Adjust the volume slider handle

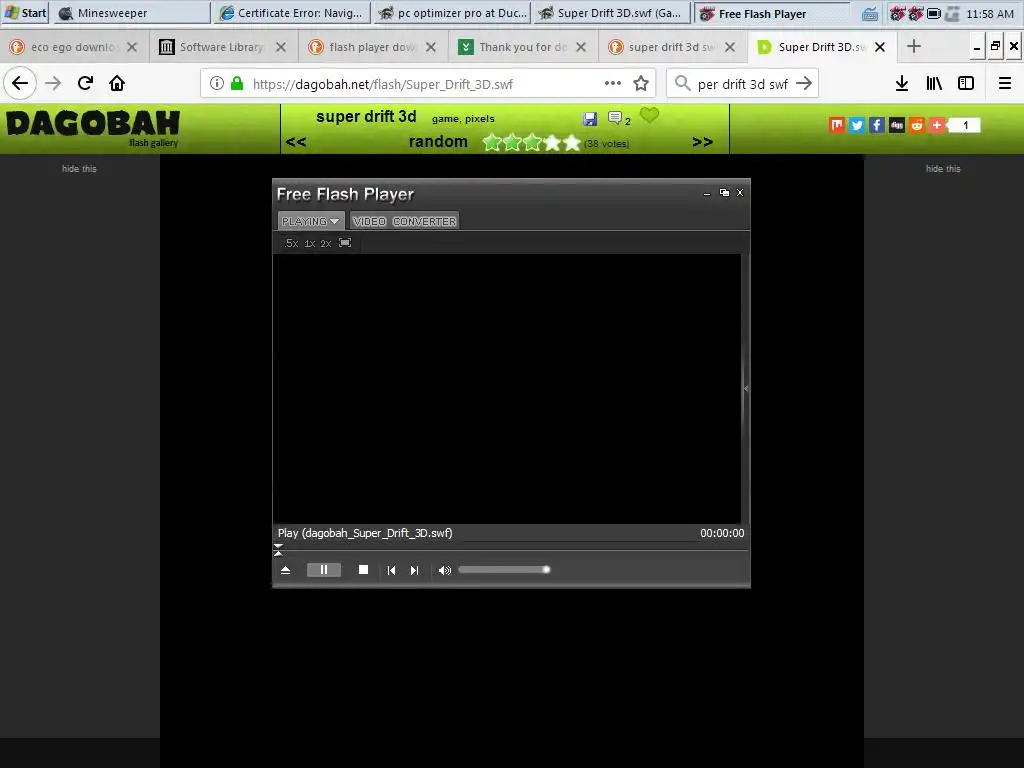click(x=546, y=569)
